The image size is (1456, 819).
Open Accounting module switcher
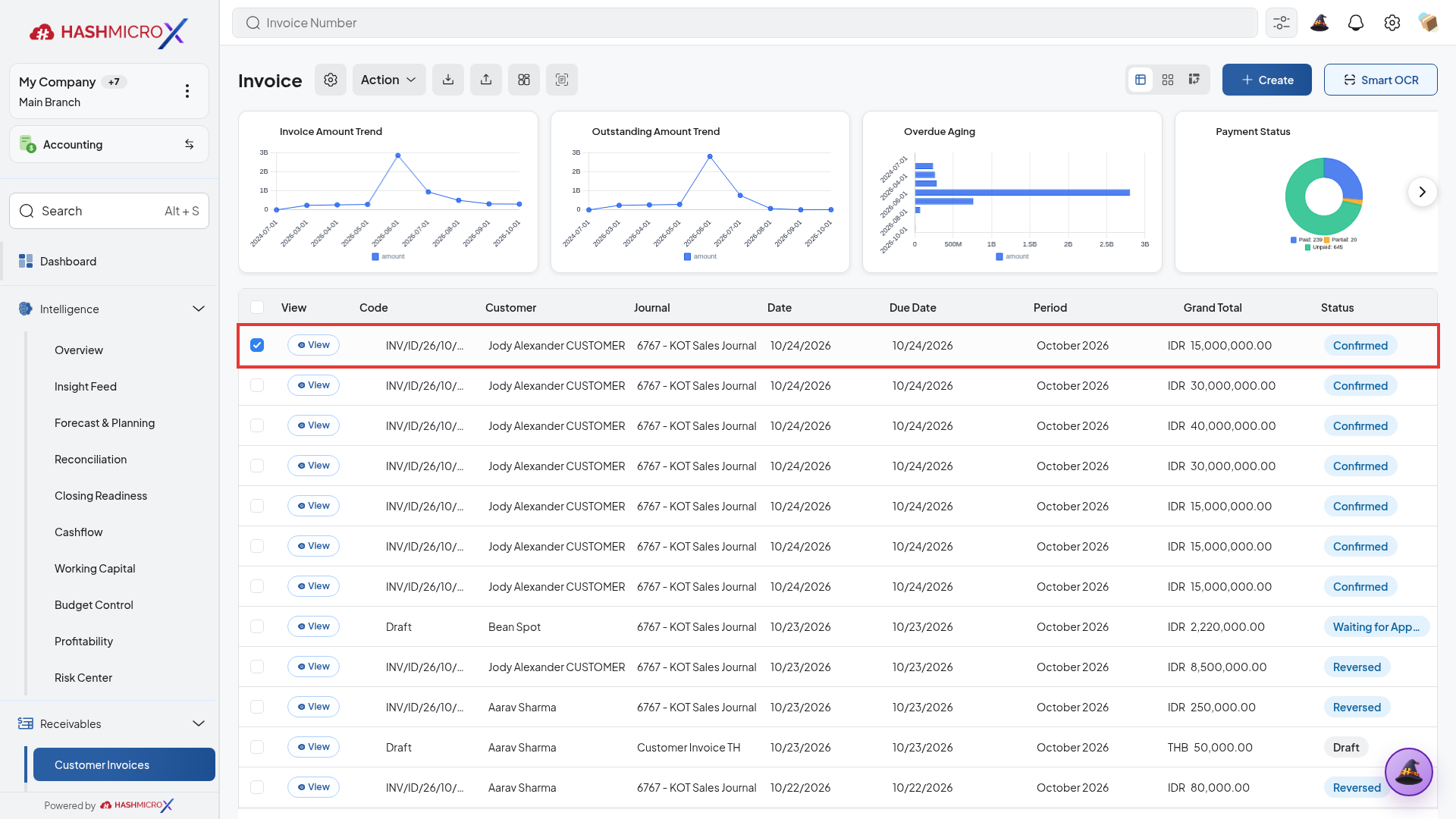109,144
